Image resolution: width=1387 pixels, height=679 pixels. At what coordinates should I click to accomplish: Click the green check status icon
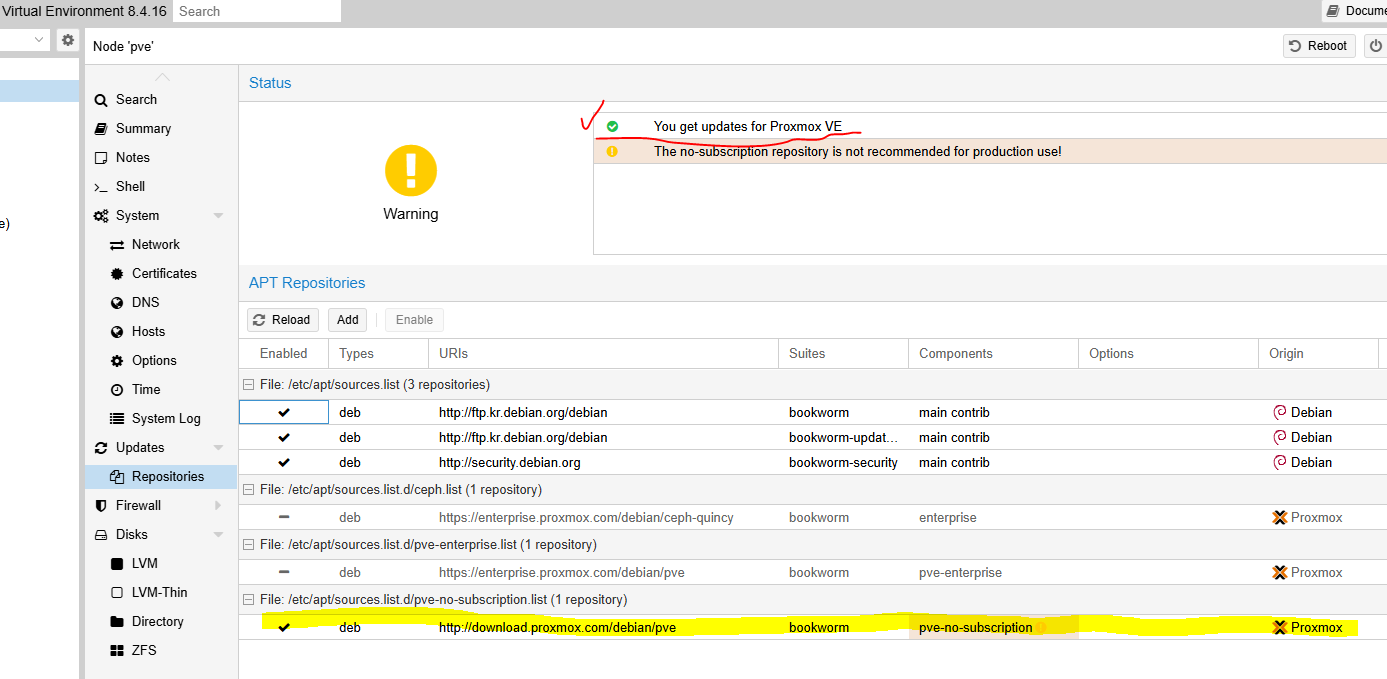point(612,126)
